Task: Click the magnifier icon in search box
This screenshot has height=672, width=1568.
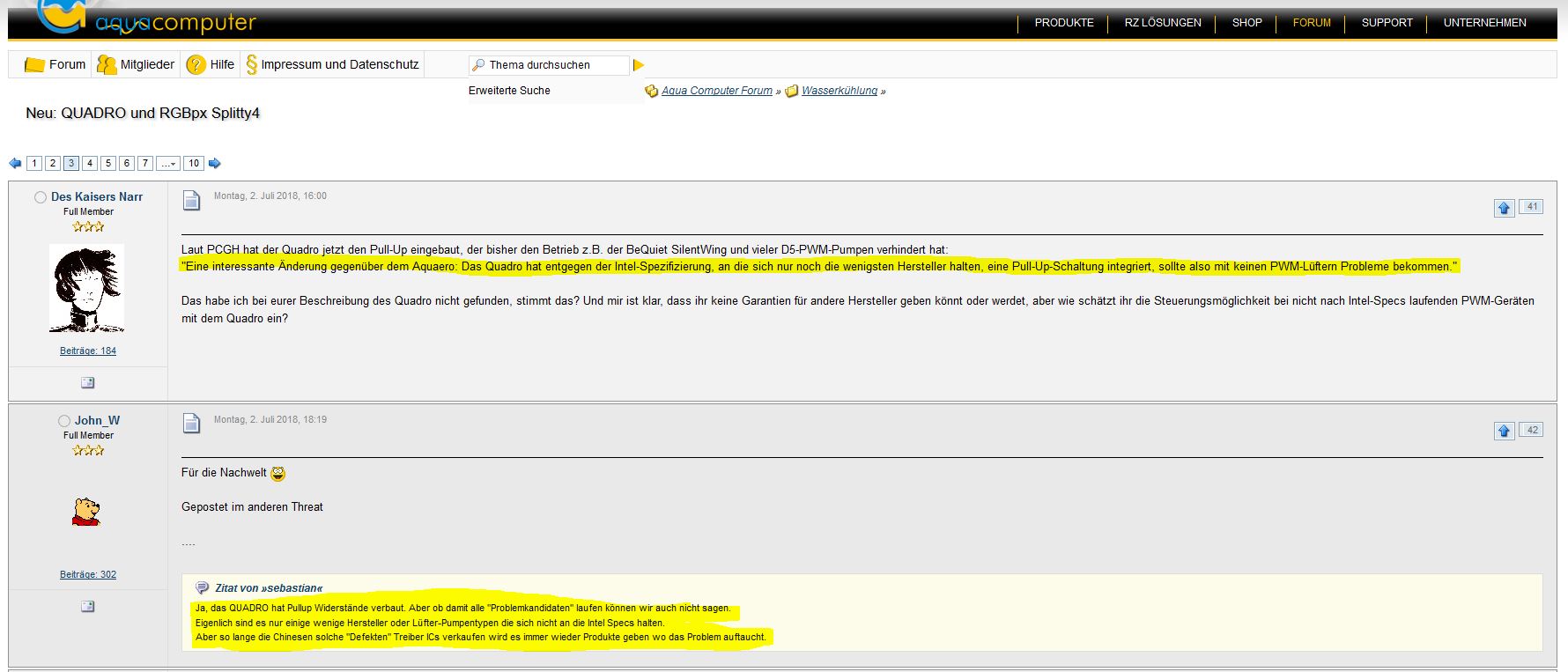Action: 478,65
